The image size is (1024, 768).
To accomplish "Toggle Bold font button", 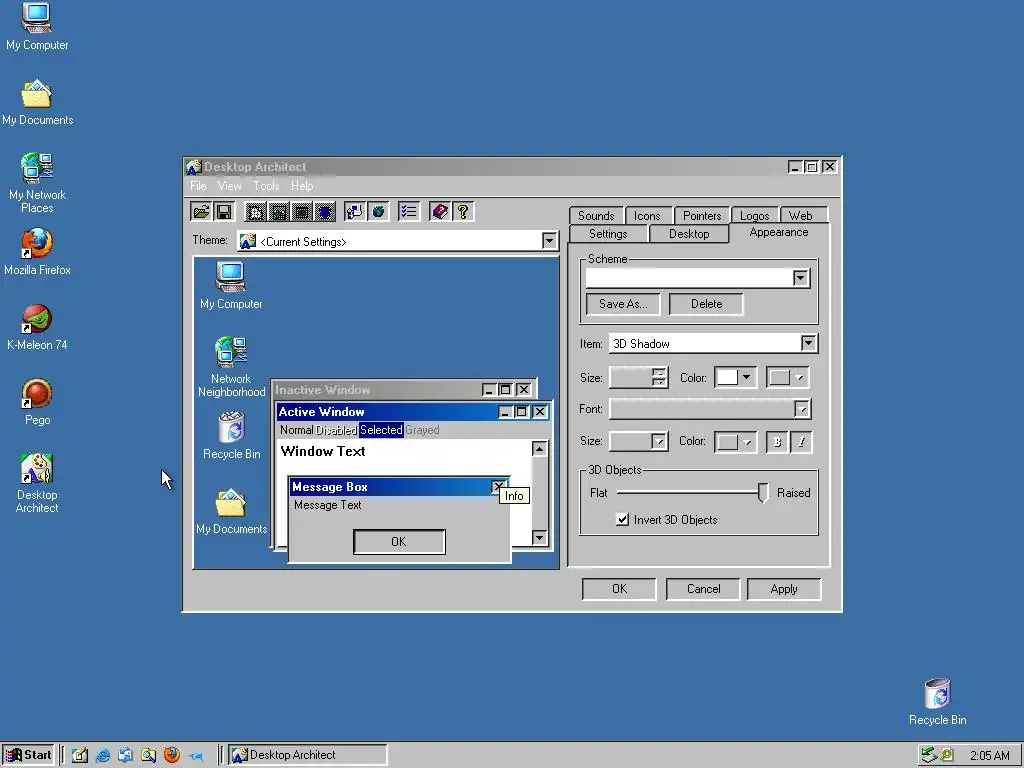I will pos(777,442).
